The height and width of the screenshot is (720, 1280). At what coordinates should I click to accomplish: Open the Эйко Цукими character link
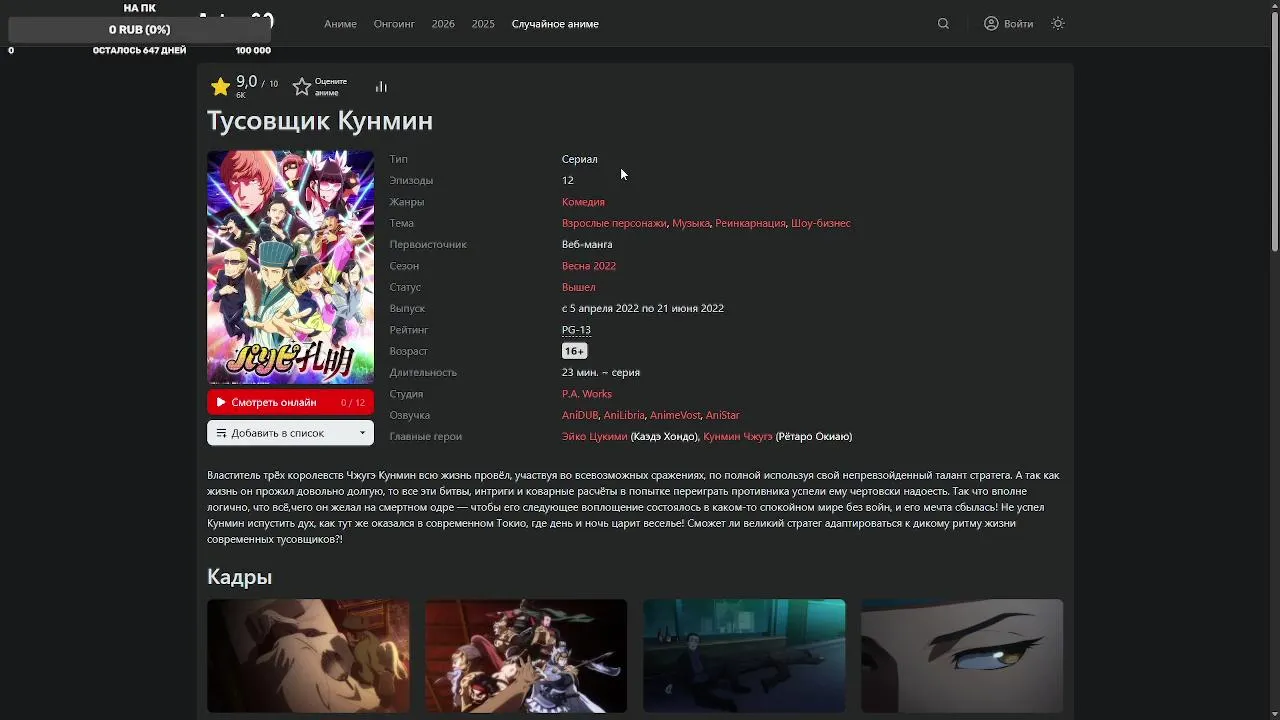coord(595,436)
